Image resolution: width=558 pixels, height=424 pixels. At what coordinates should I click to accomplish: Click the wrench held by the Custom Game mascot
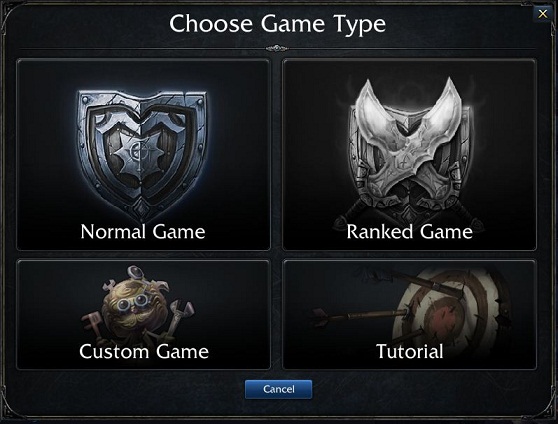pos(179,317)
